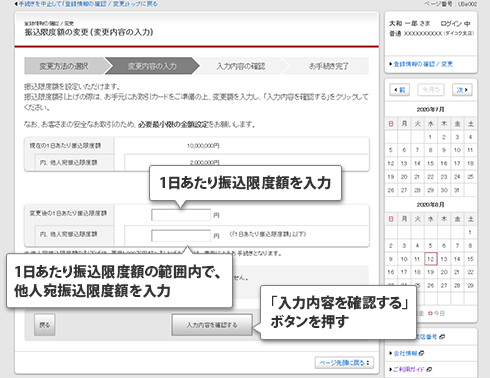The image size is (490, 378).
Task: Click the current limit value 10,000,000円
Action: click(x=203, y=146)
